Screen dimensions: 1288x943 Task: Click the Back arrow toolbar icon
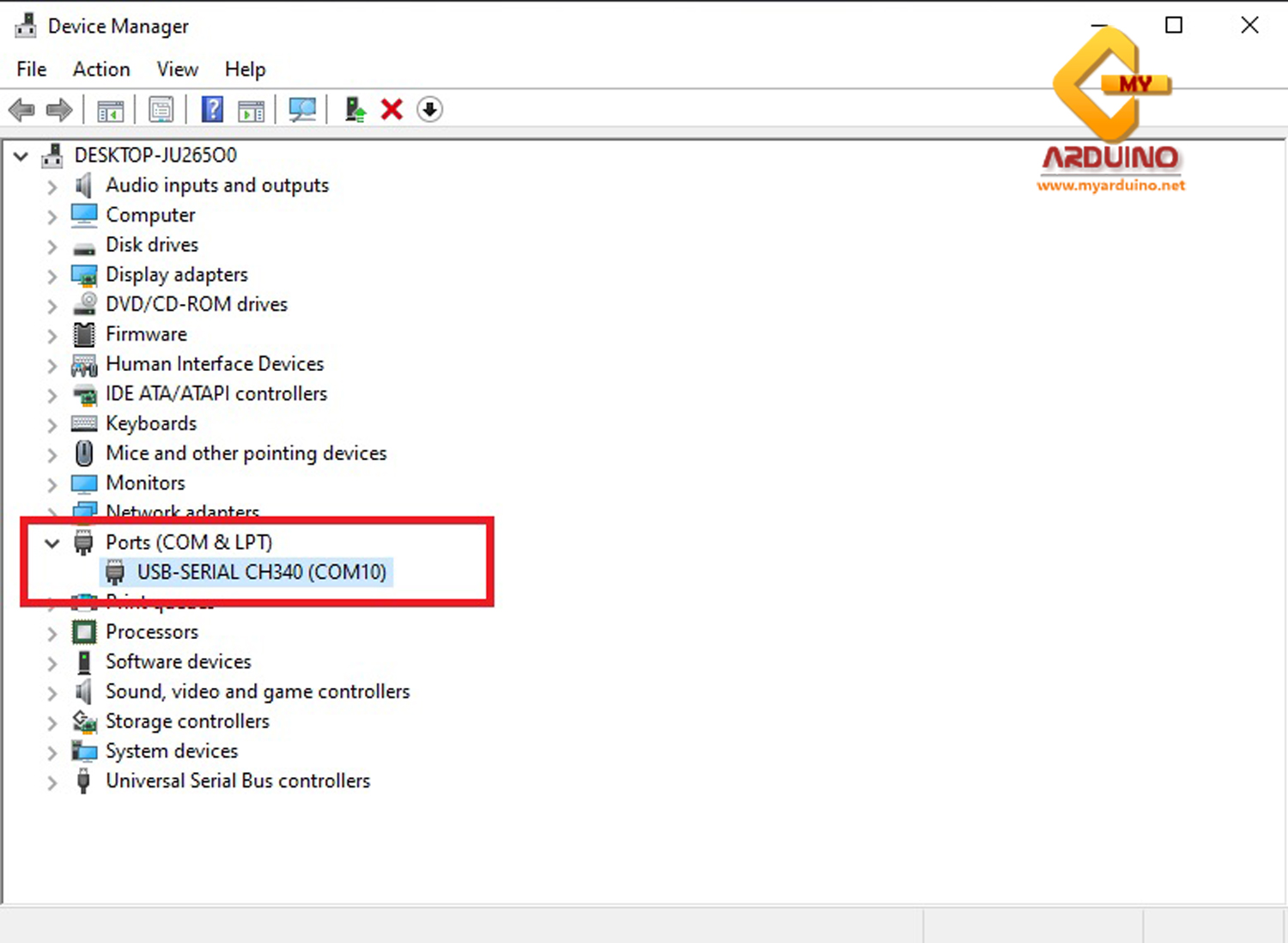point(21,110)
